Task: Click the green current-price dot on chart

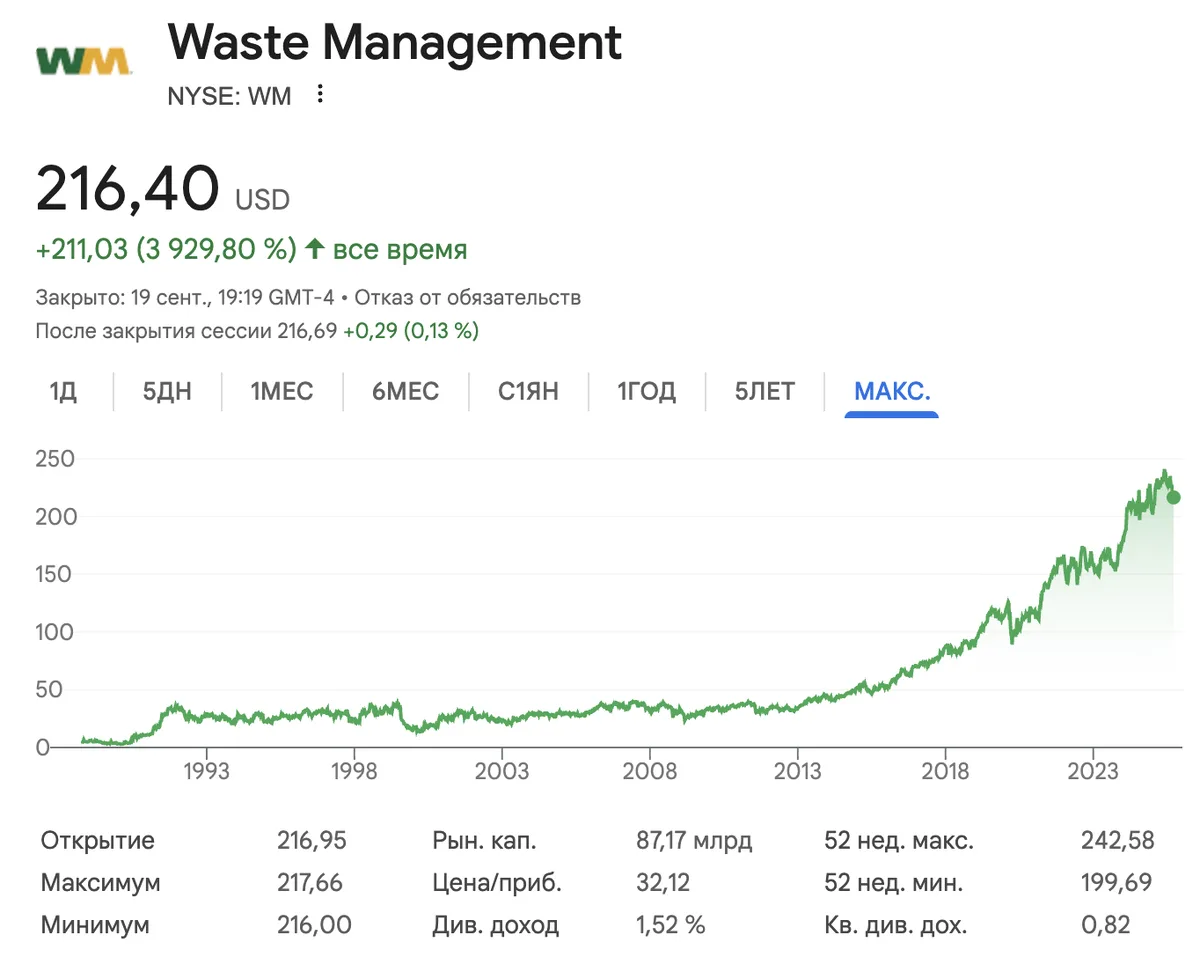Action: [x=1173, y=497]
